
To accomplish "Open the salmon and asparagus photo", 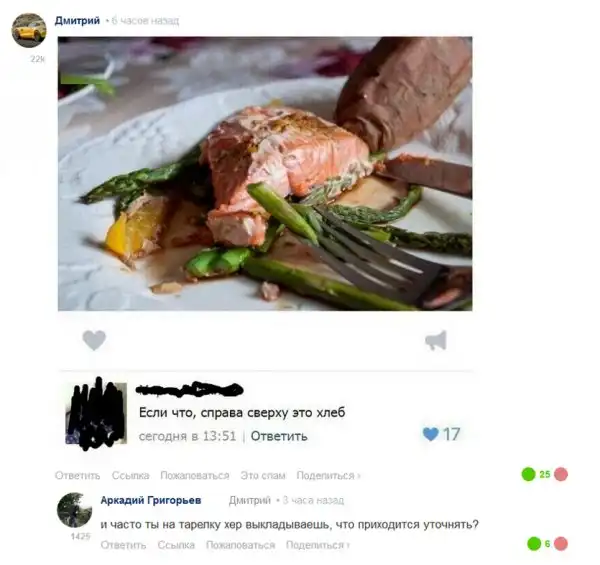I will tap(265, 174).
